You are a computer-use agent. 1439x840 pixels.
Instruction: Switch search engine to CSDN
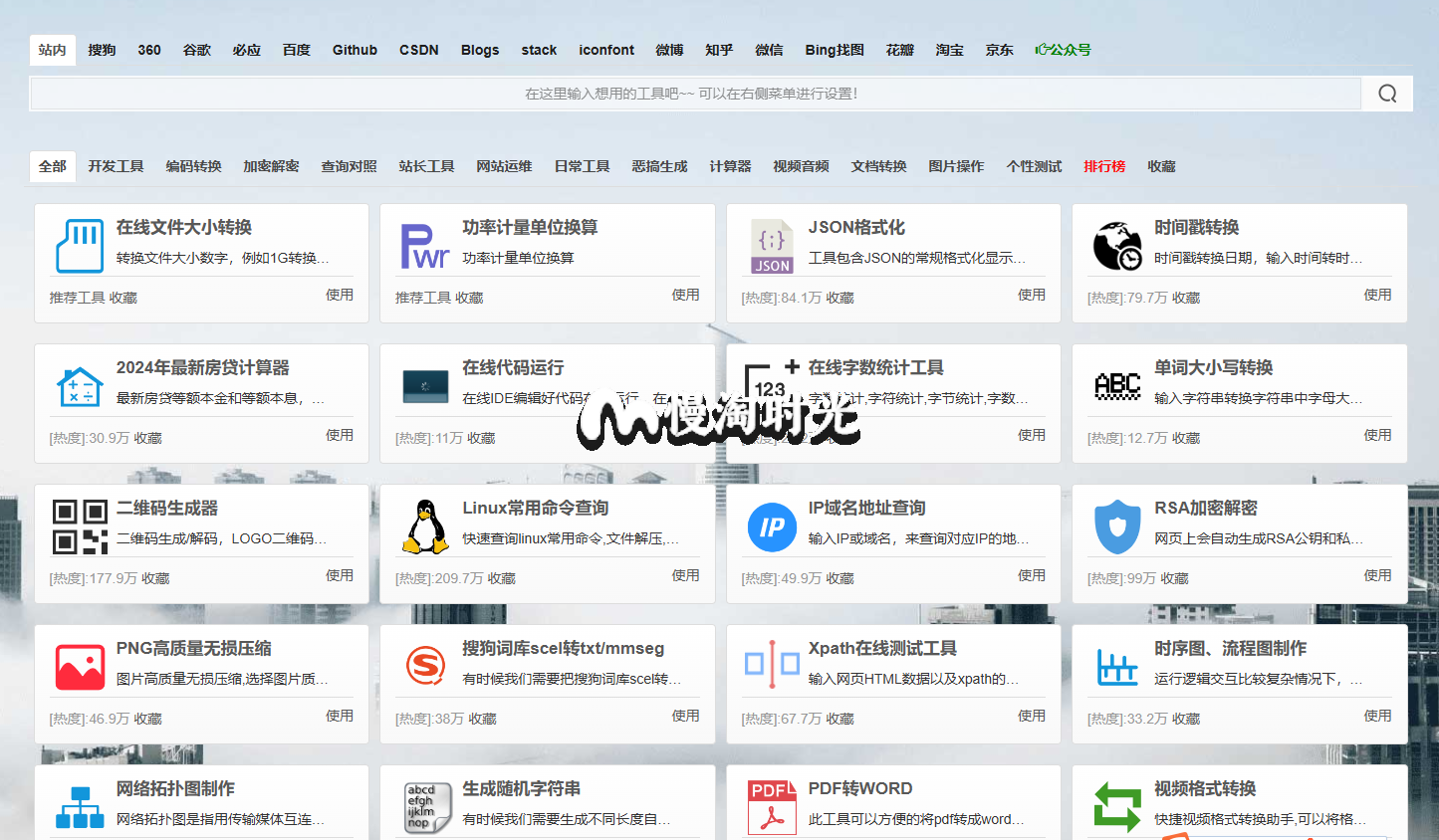(418, 50)
